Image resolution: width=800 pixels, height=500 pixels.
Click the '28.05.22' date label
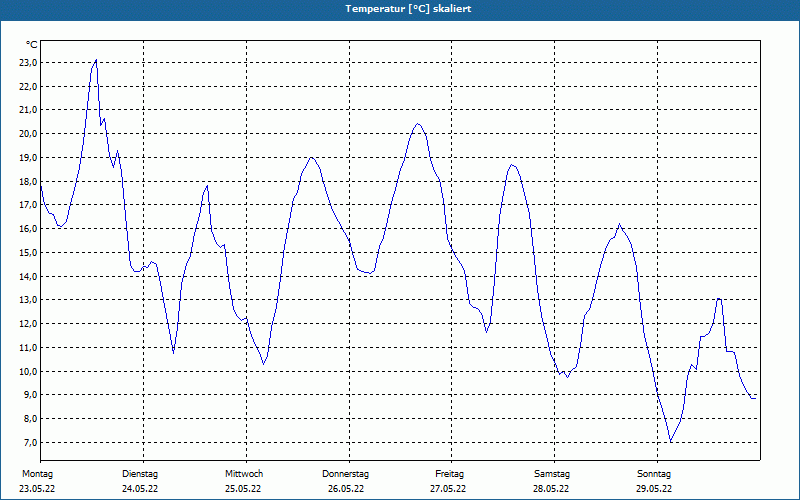tap(552, 489)
